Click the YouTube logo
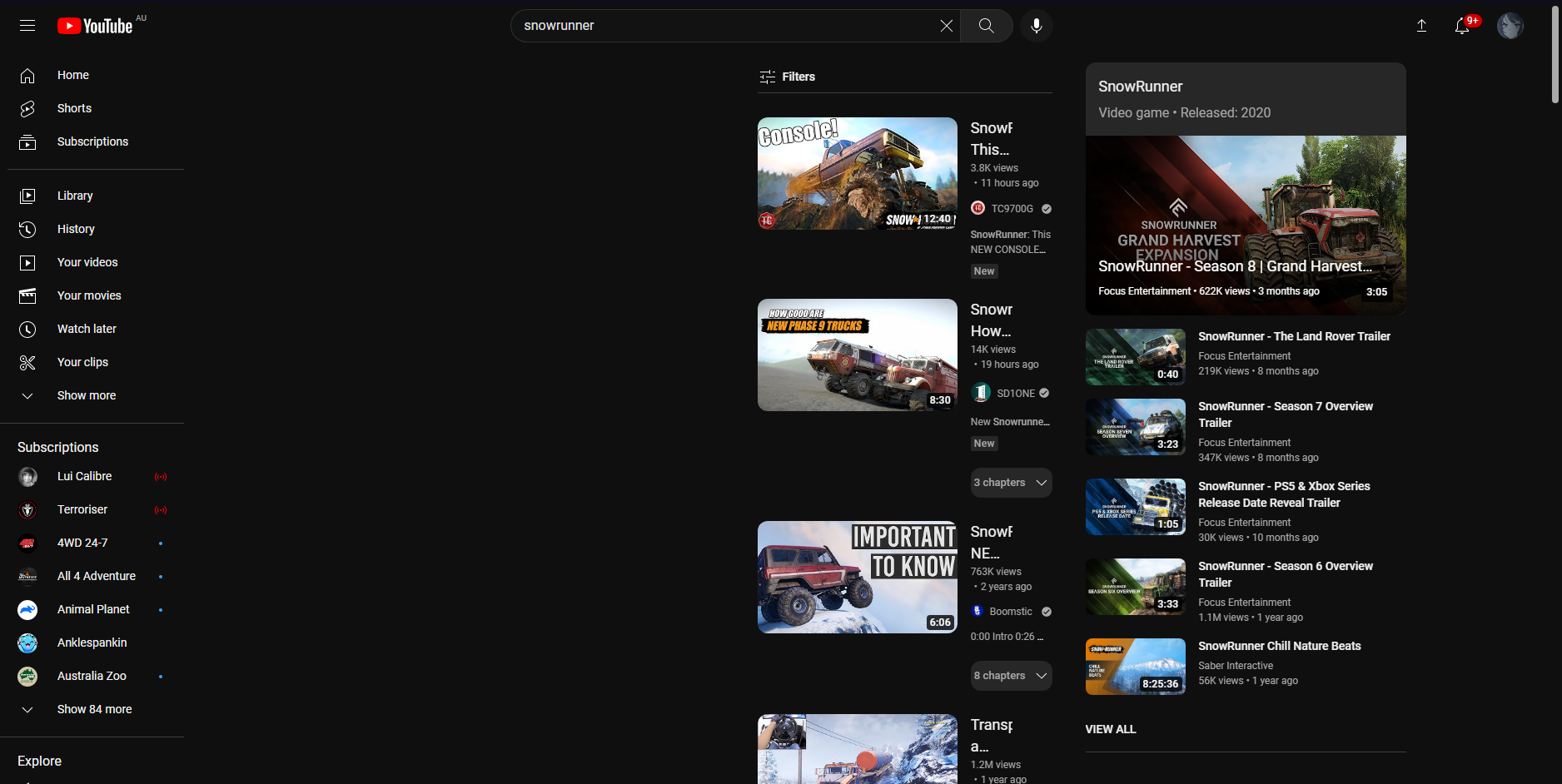 pyautogui.click(x=95, y=26)
